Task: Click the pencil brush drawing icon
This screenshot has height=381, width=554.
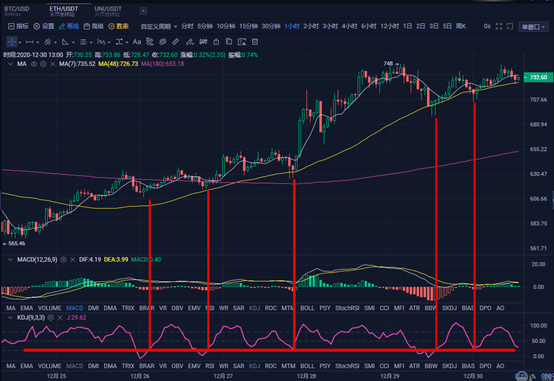Action: point(190,42)
